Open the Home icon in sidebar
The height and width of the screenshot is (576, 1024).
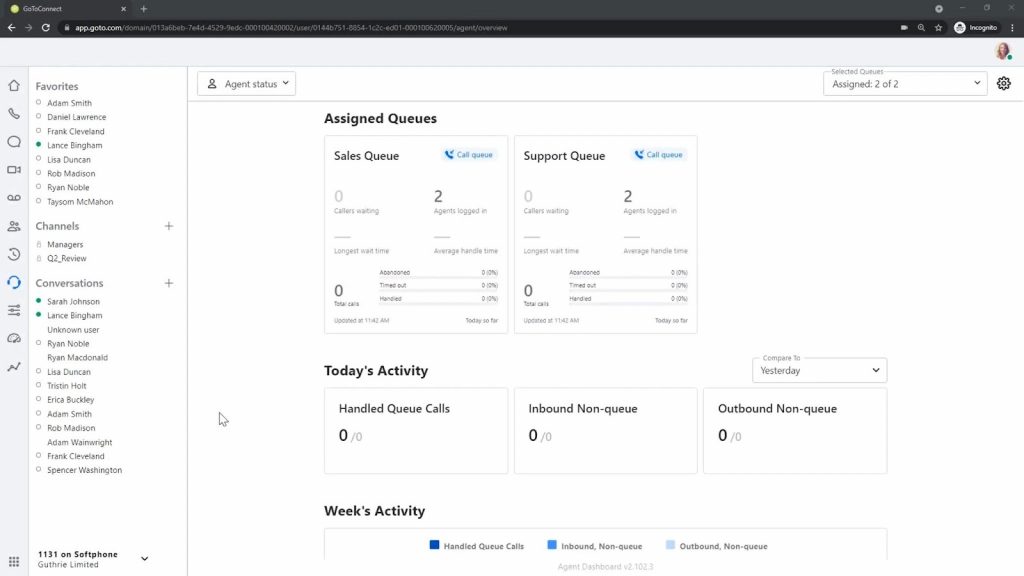point(14,86)
